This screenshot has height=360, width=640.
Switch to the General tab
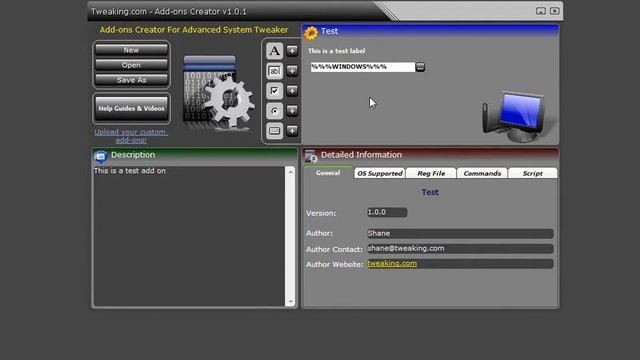pyautogui.click(x=328, y=173)
